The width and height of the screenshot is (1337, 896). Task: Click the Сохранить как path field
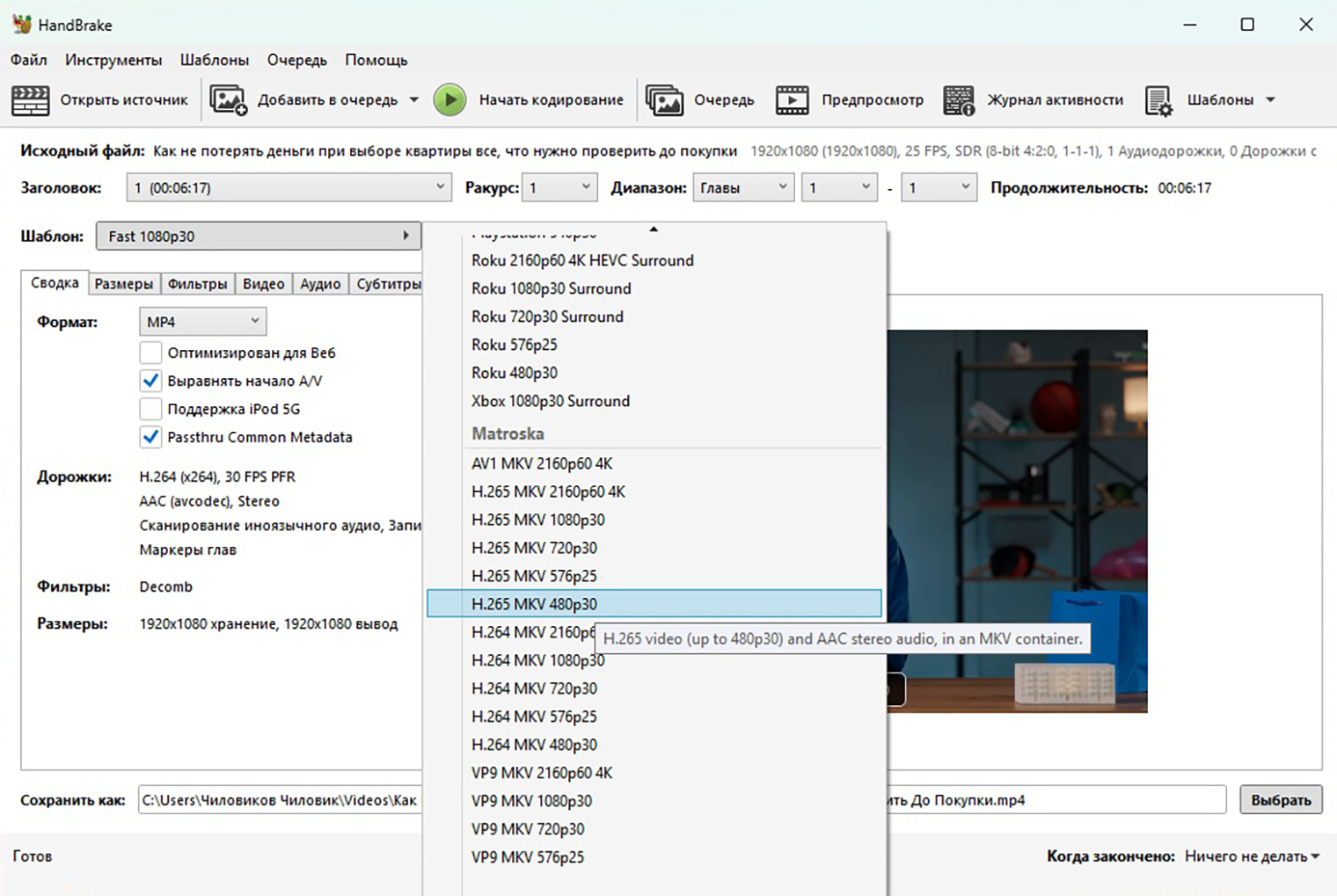pyautogui.click(x=682, y=800)
